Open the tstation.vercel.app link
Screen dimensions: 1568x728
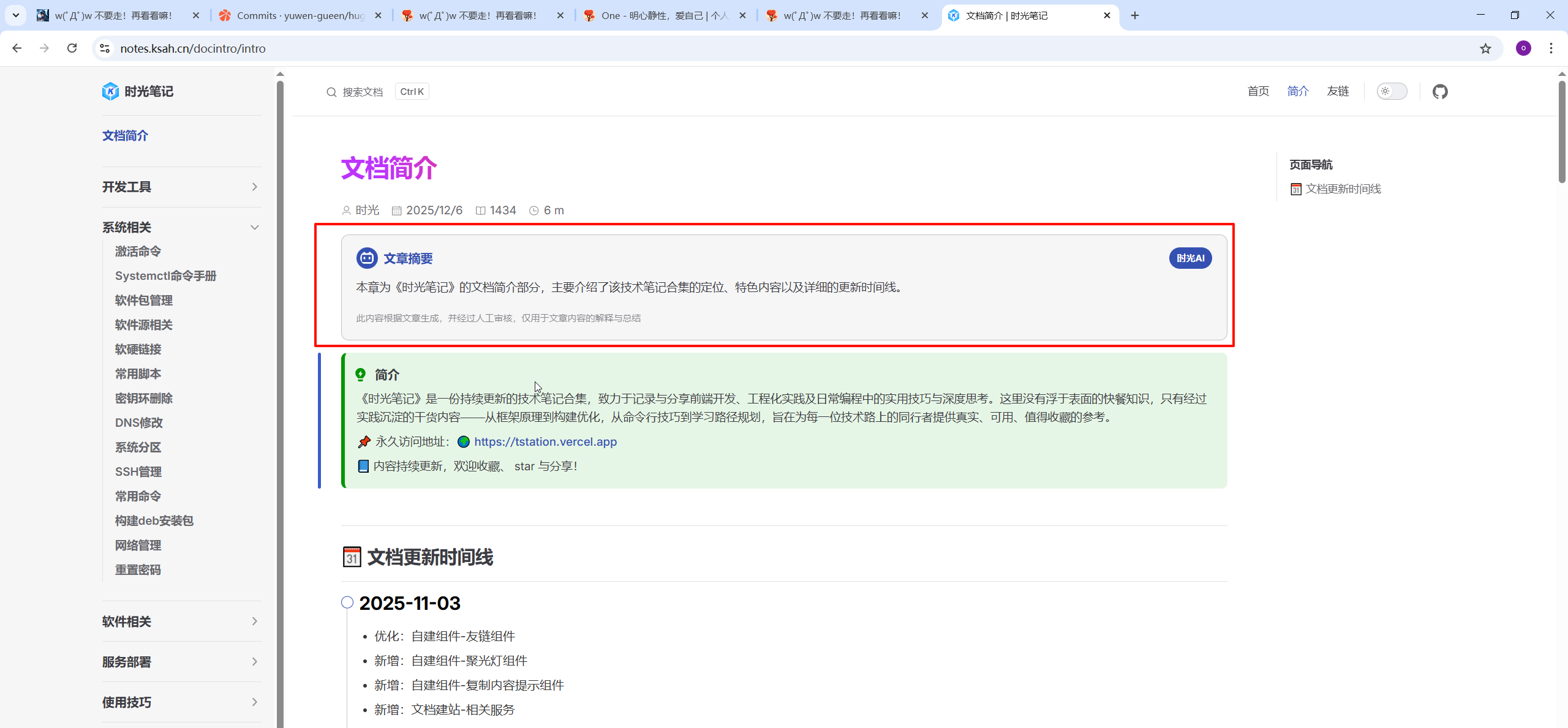(545, 442)
